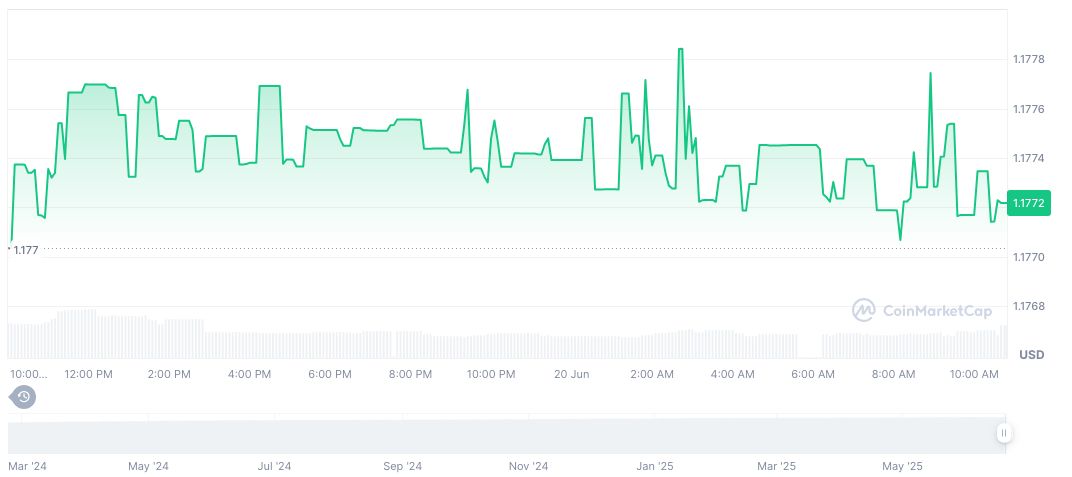Click the history clock icon below chart

coord(23,397)
